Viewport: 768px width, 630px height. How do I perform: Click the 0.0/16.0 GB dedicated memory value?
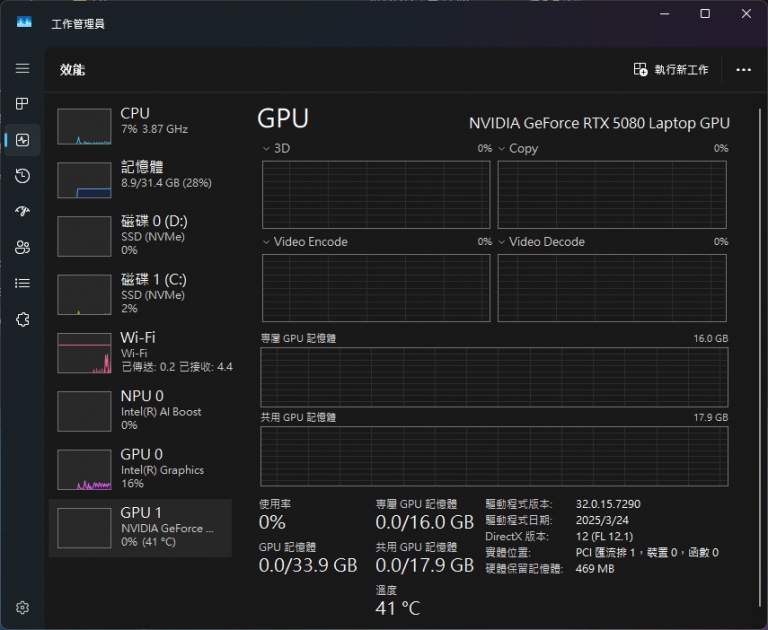(425, 522)
